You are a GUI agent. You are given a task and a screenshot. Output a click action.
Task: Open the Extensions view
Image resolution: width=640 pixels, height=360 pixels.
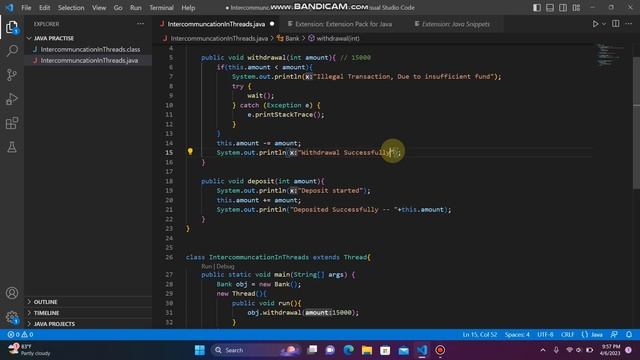(12, 123)
